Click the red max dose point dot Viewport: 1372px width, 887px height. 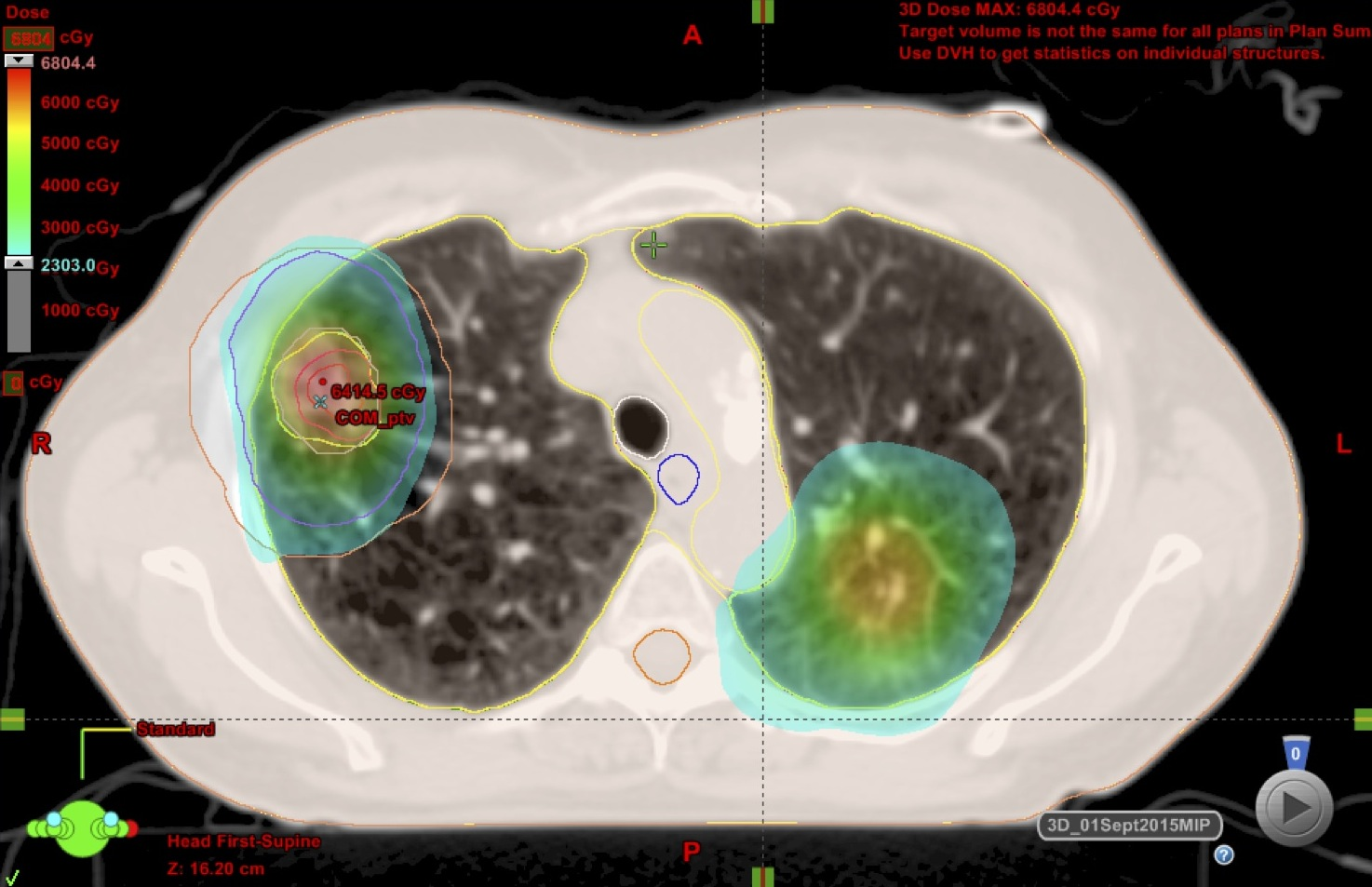pyautogui.click(x=323, y=382)
